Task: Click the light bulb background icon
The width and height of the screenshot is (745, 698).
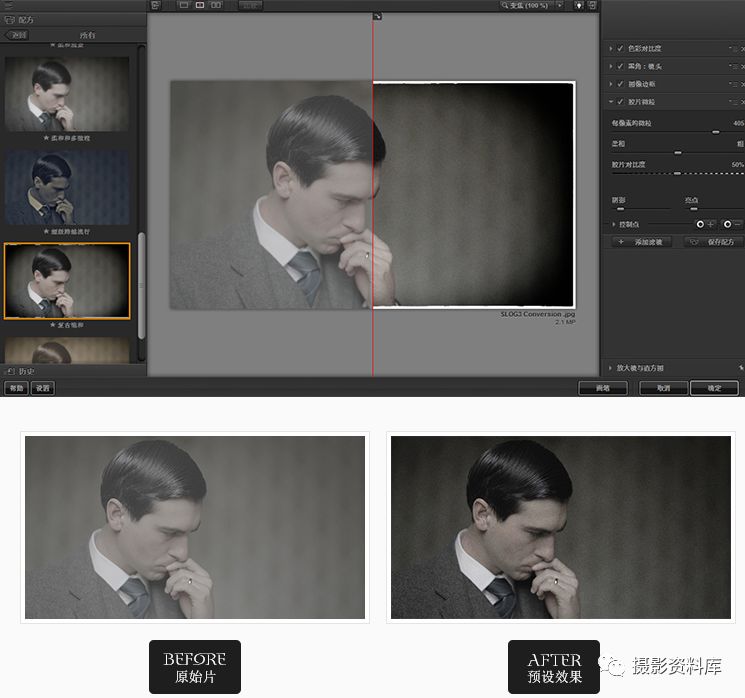Action: [580, 5]
